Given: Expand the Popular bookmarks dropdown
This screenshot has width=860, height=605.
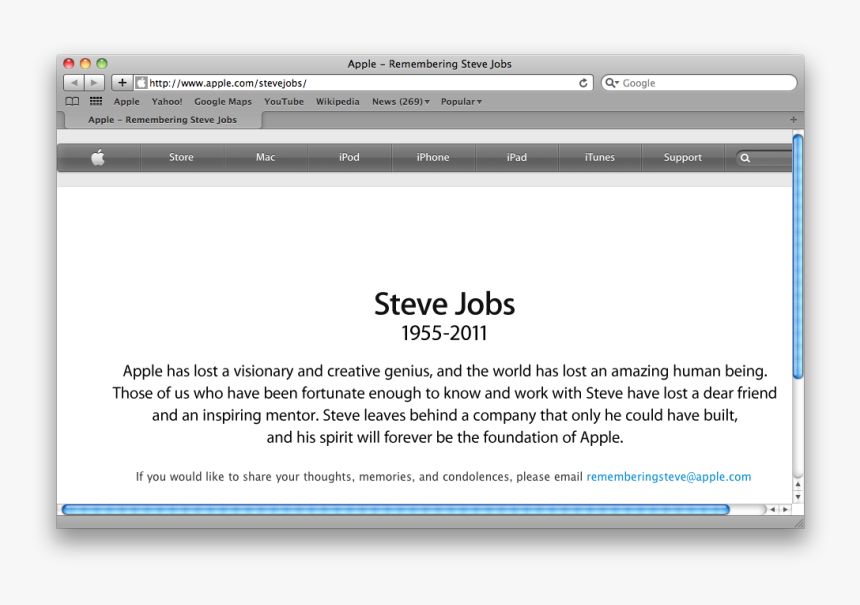Looking at the screenshot, I should click(x=461, y=101).
